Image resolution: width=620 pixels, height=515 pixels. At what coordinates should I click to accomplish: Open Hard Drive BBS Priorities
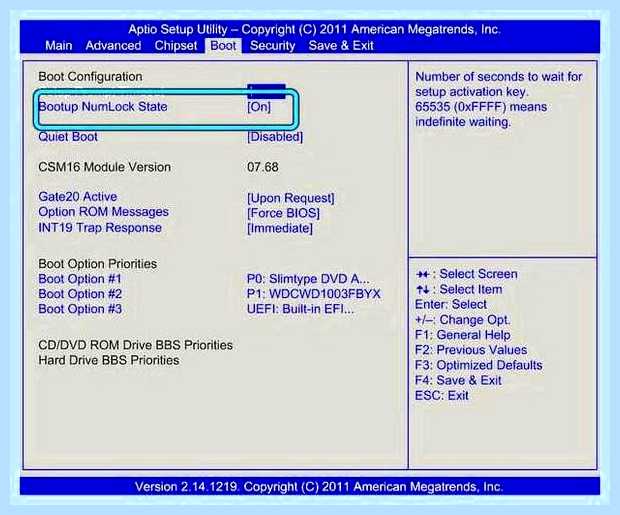[108, 360]
